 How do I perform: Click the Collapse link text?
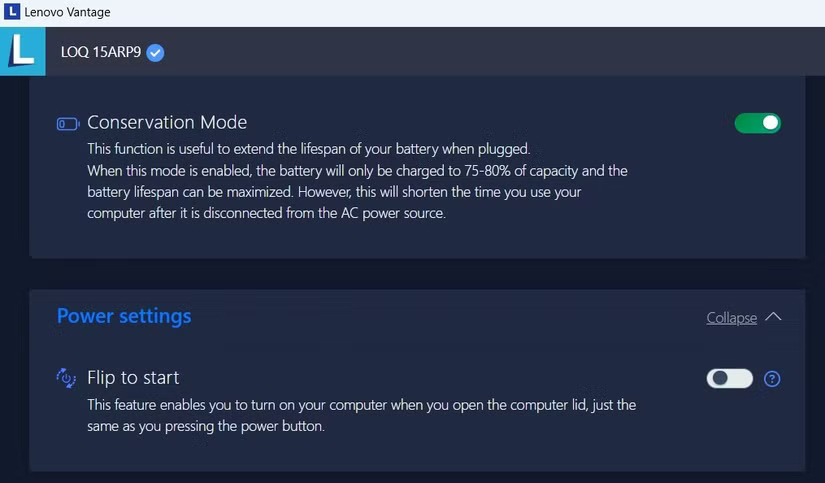point(731,318)
